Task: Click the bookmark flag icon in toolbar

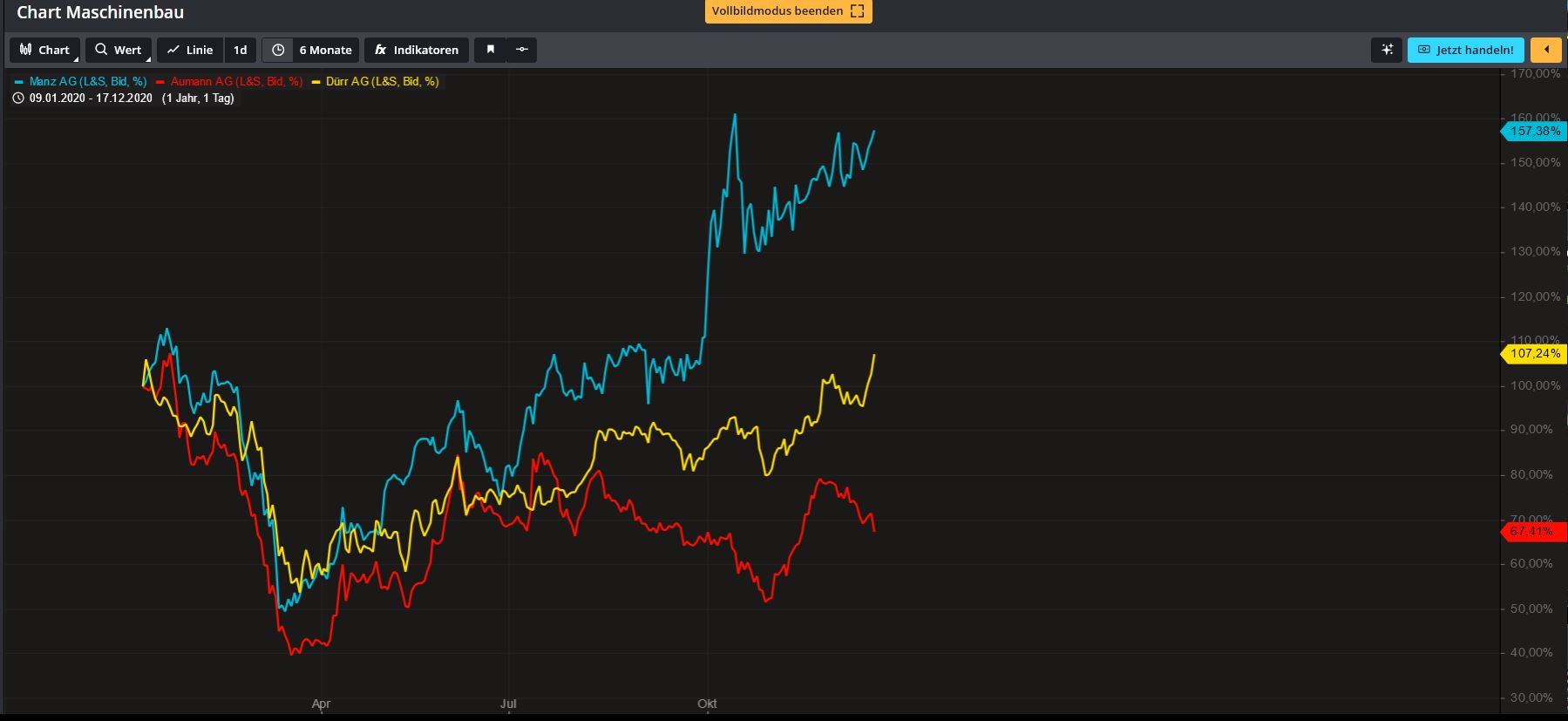Action: (x=490, y=50)
